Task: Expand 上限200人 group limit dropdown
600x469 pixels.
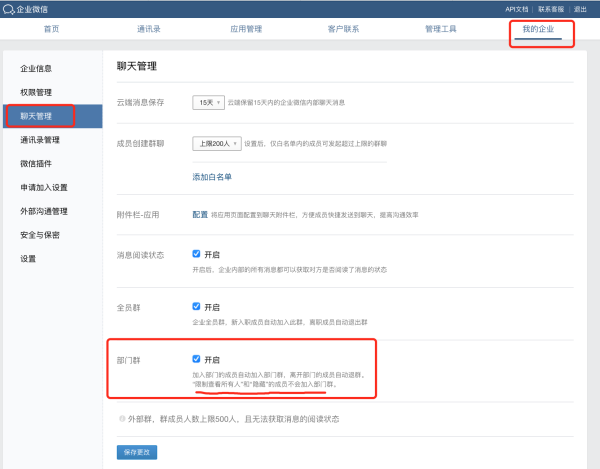Action: pos(216,143)
